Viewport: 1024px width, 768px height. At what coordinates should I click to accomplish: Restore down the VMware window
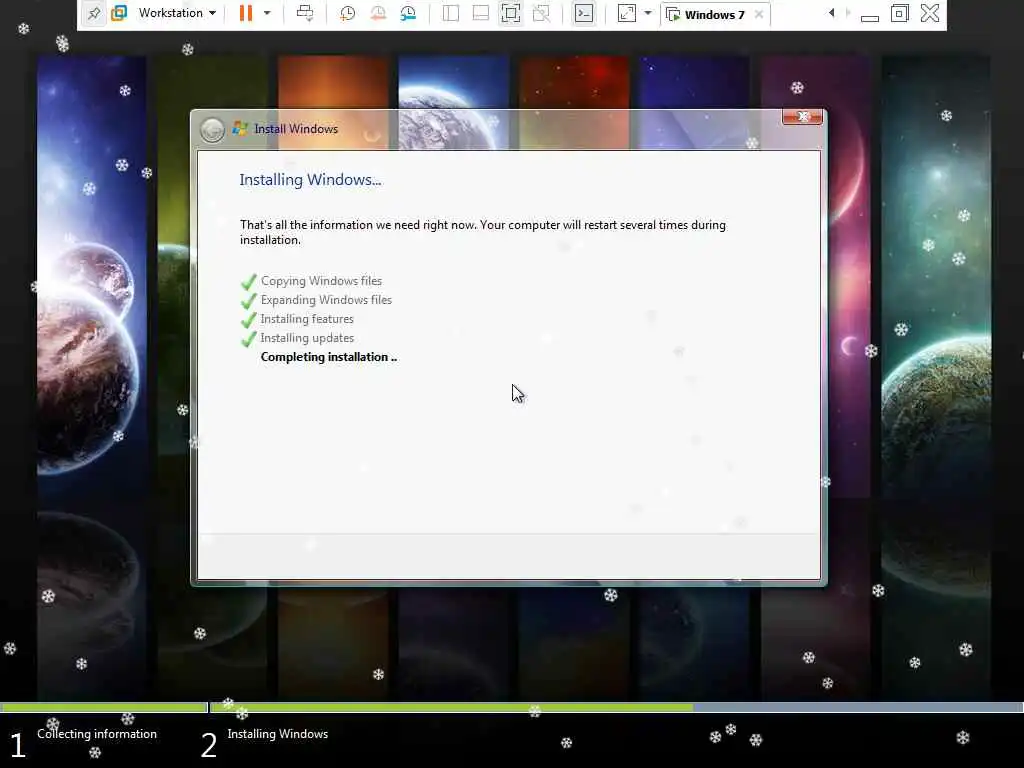click(x=899, y=13)
